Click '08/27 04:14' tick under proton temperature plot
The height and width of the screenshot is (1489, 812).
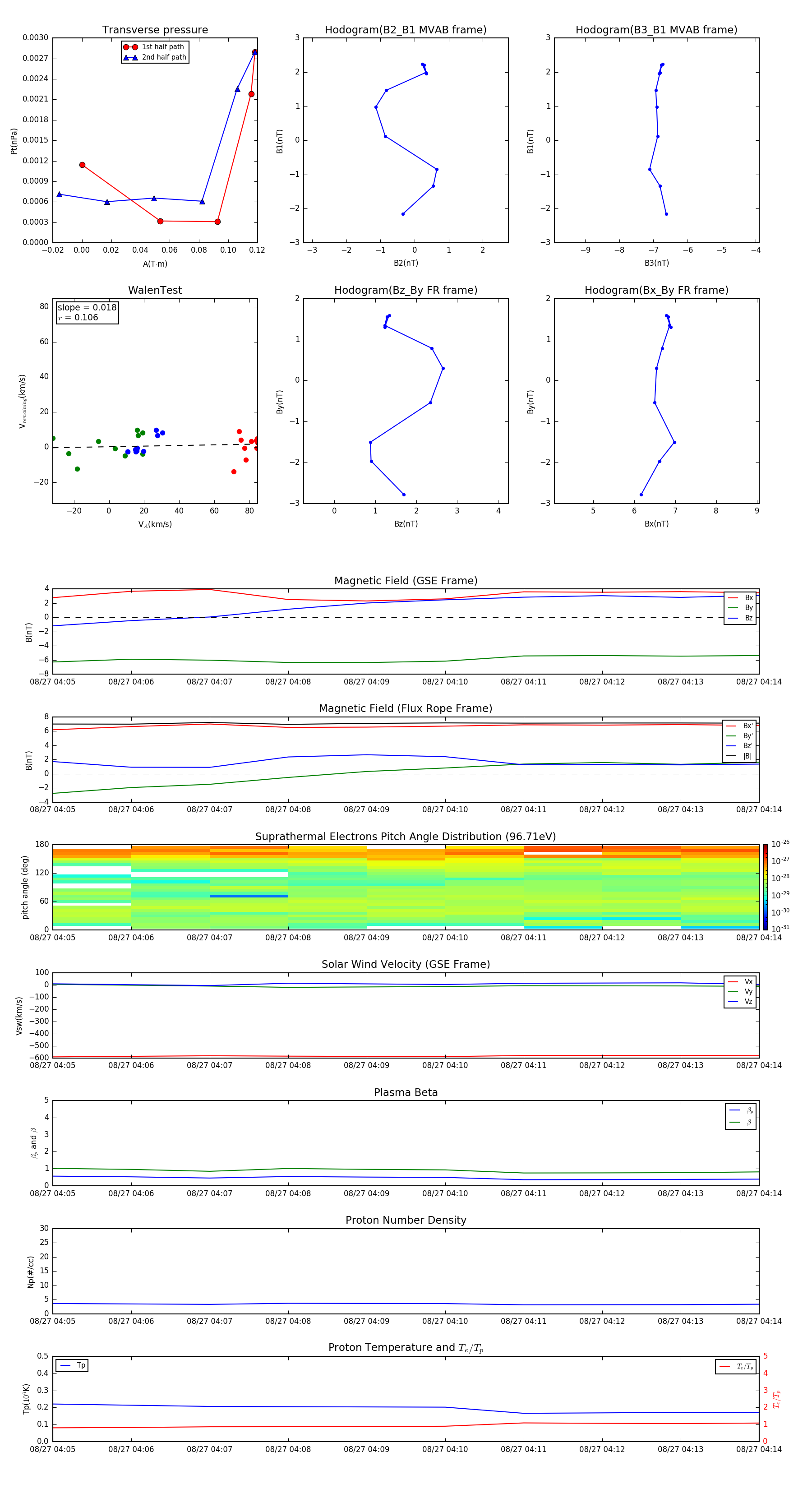pyautogui.click(x=759, y=1449)
